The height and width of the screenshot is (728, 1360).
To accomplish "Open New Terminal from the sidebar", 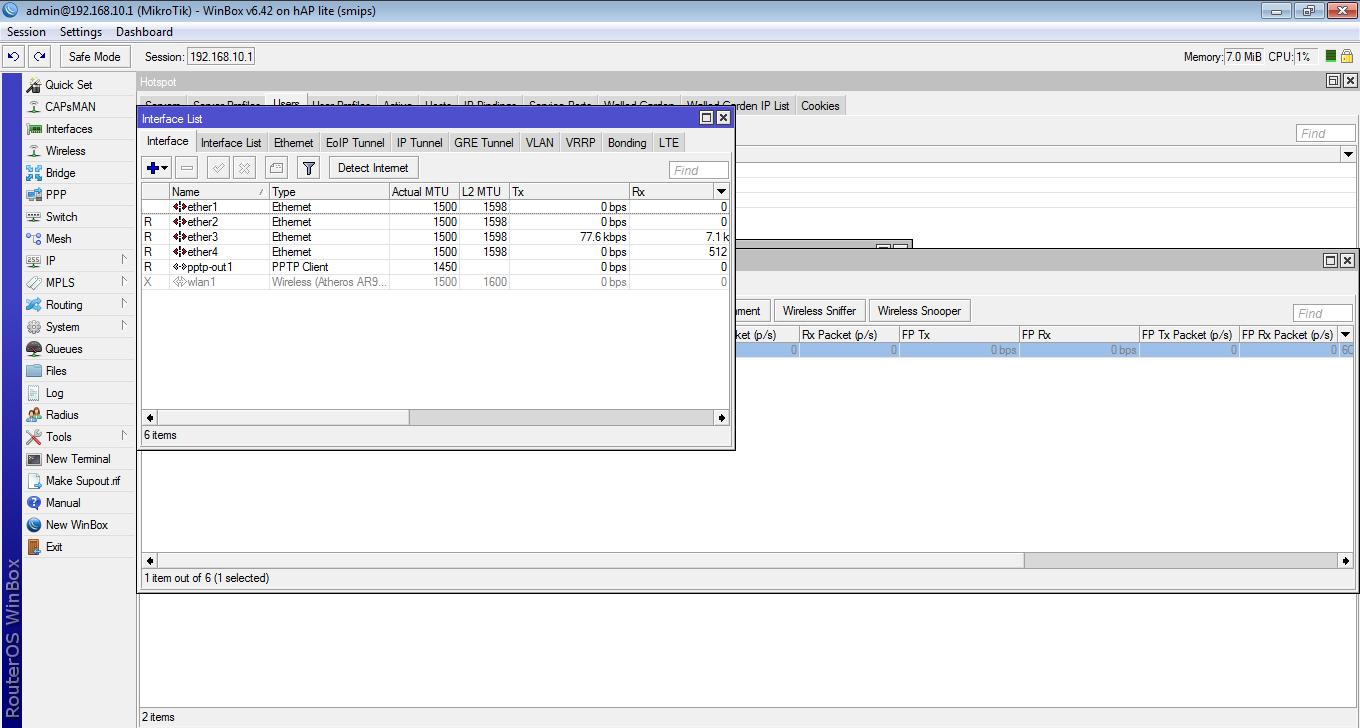I will [78, 459].
